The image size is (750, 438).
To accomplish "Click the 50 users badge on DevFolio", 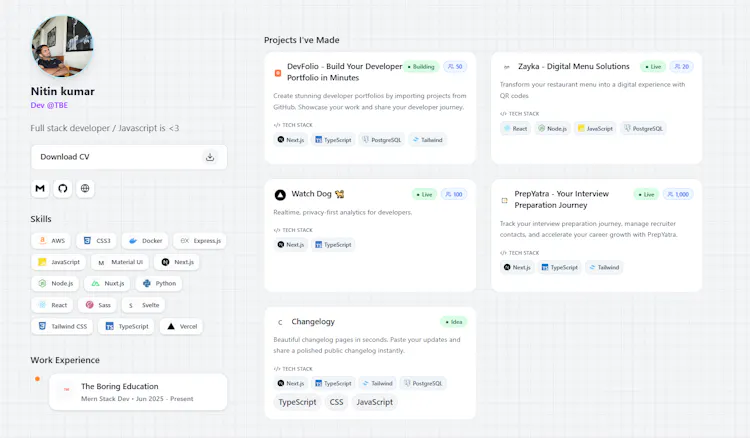I will (x=455, y=66).
